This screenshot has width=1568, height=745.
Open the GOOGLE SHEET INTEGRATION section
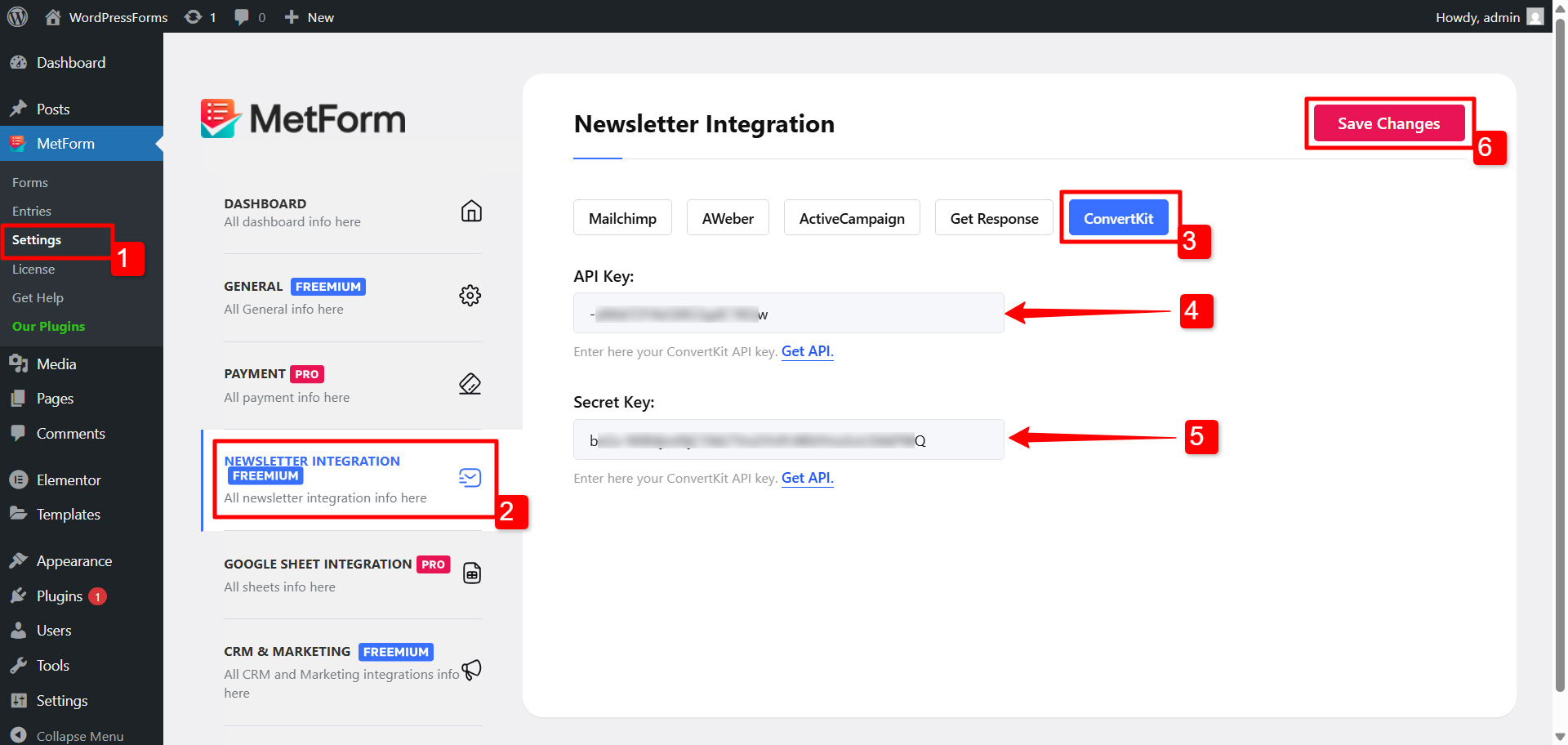[353, 575]
